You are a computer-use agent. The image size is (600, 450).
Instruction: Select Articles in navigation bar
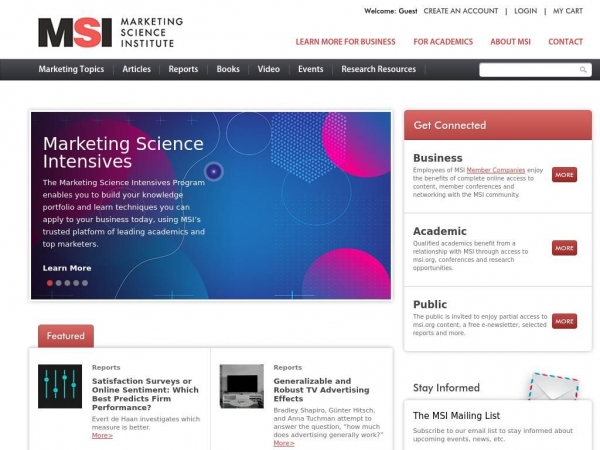(137, 69)
